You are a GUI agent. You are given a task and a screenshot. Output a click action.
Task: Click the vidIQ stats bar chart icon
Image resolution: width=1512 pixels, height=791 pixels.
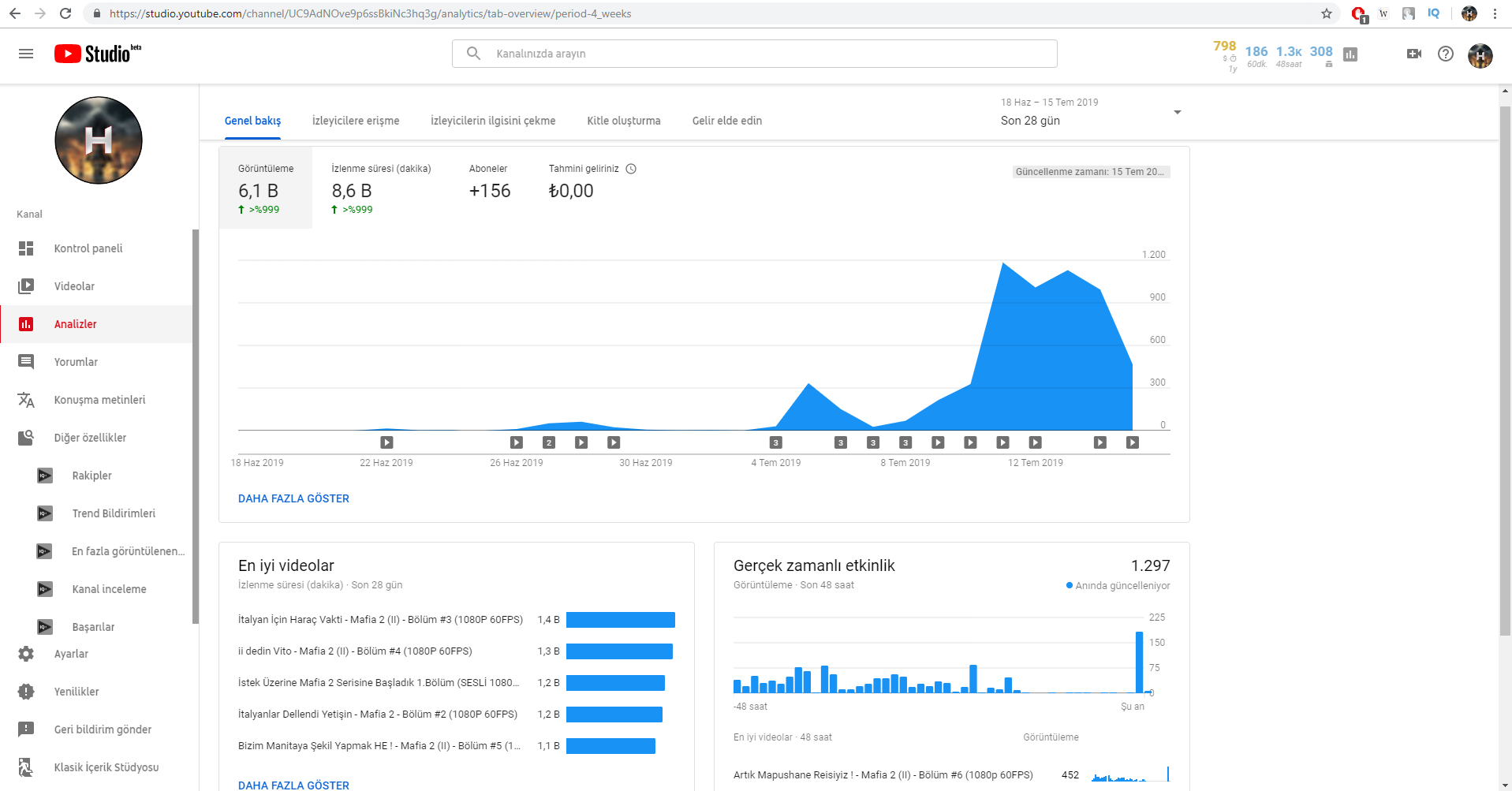pyautogui.click(x=1350, y=54)
